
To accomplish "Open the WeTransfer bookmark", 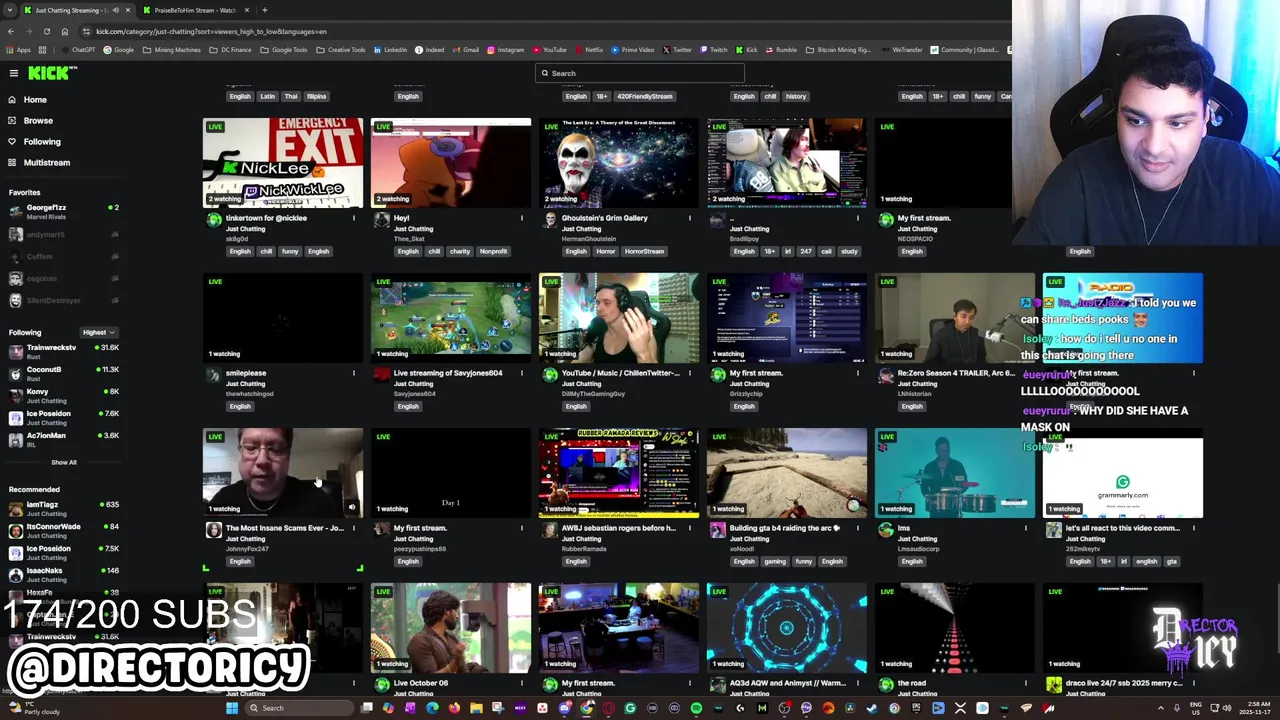I will pyautogui.click(x=902, y=50).
